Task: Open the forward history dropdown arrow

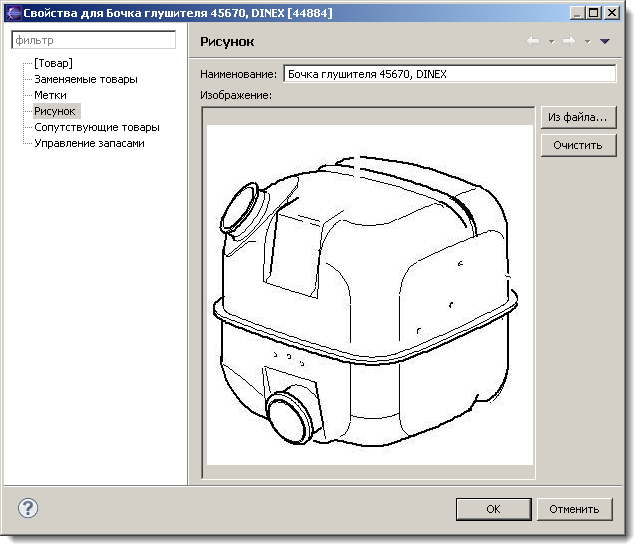Action: pos(587,41)
